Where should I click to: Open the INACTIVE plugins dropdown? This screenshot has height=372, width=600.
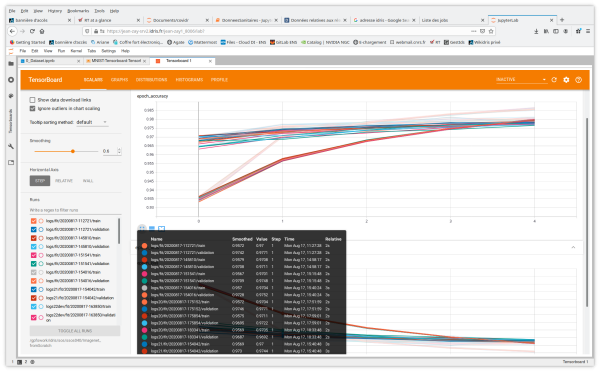pos(520,80)
